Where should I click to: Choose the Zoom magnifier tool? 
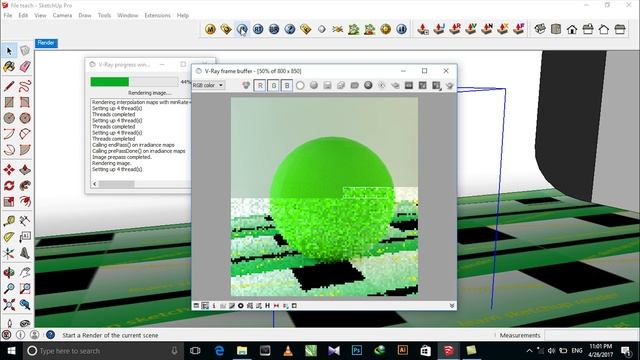click(x=9, y=289)
